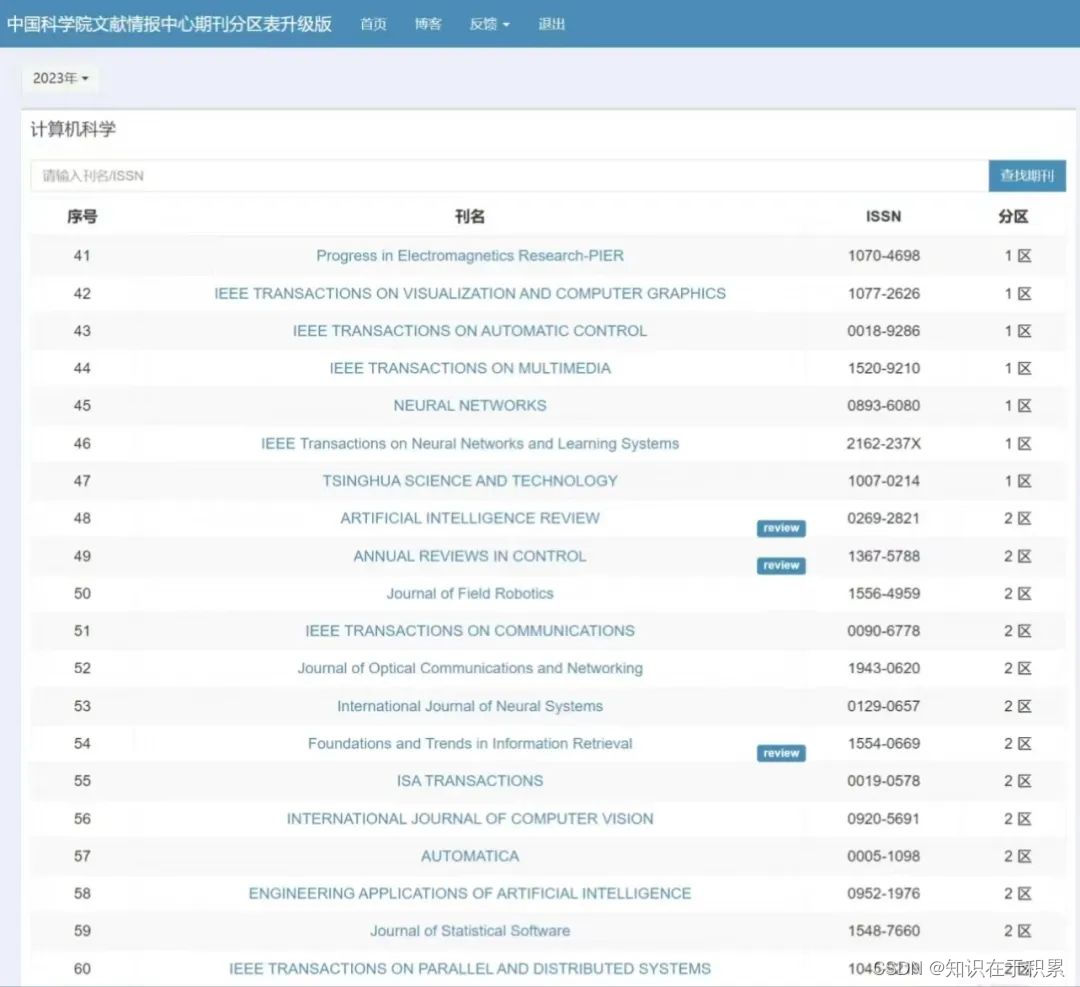Open ISA TRANSACTIONS journal link

470,780
